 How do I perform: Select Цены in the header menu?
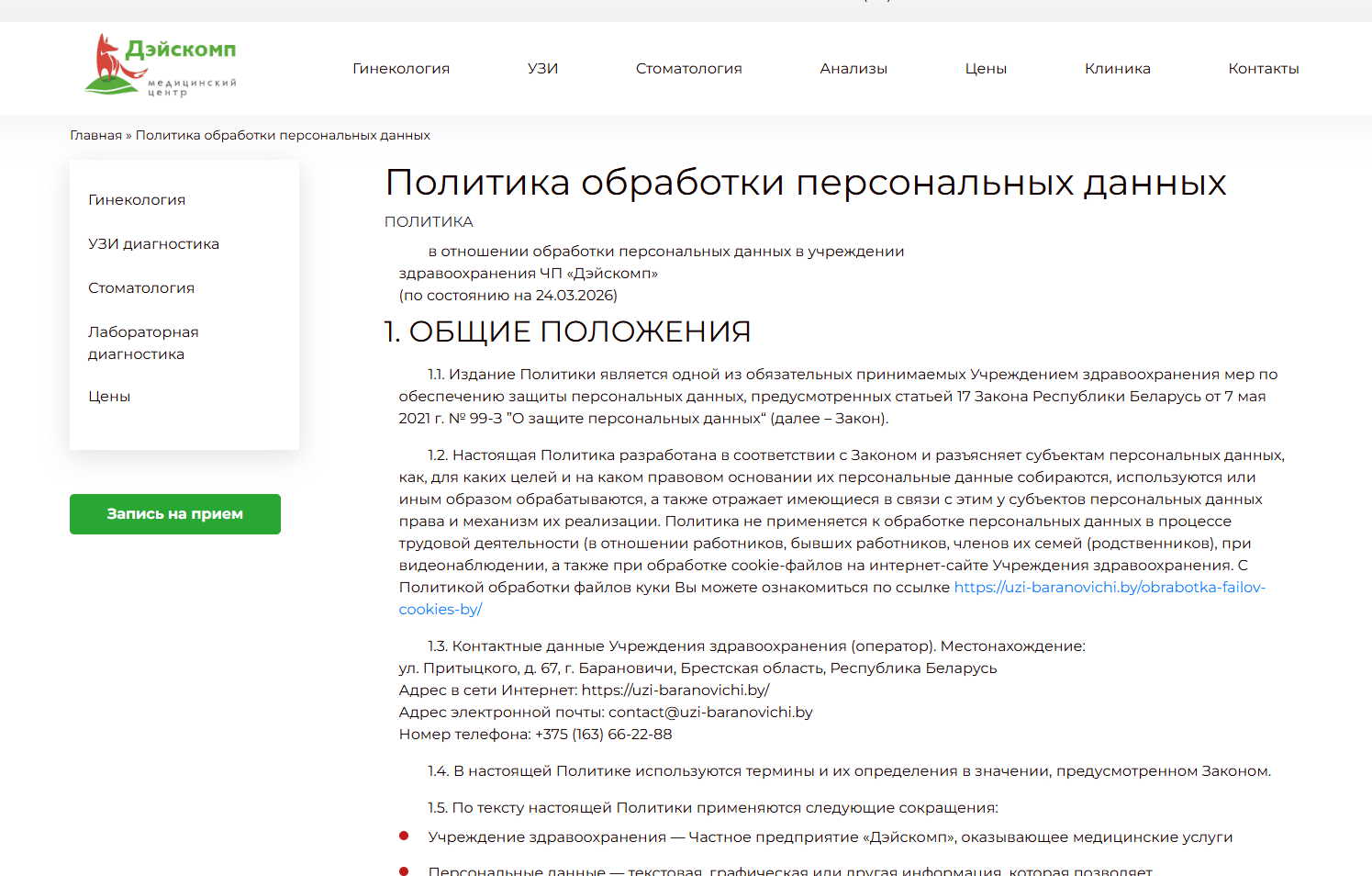click(x=986, y=69)
